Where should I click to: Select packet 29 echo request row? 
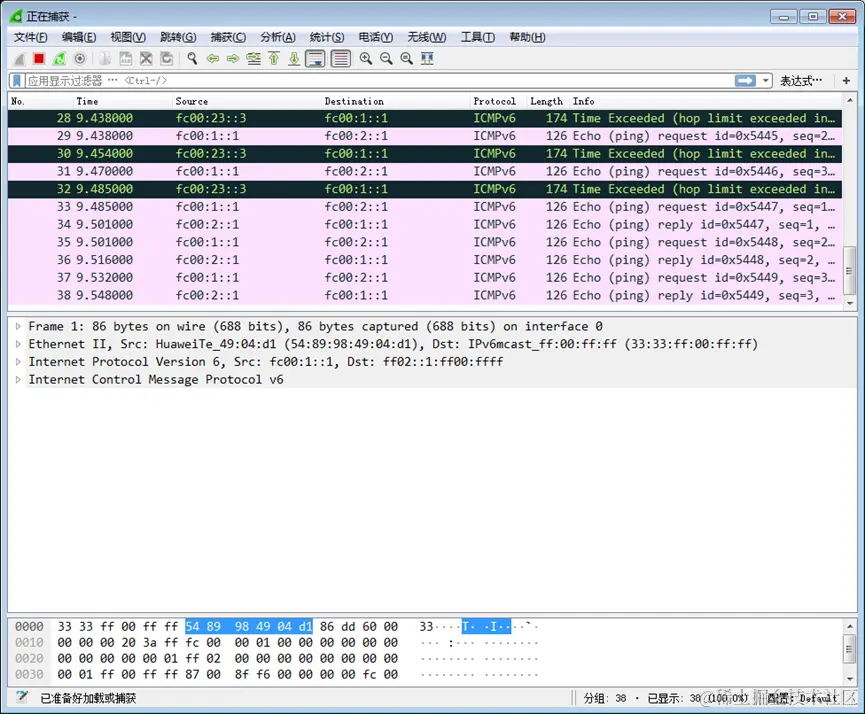425,136
